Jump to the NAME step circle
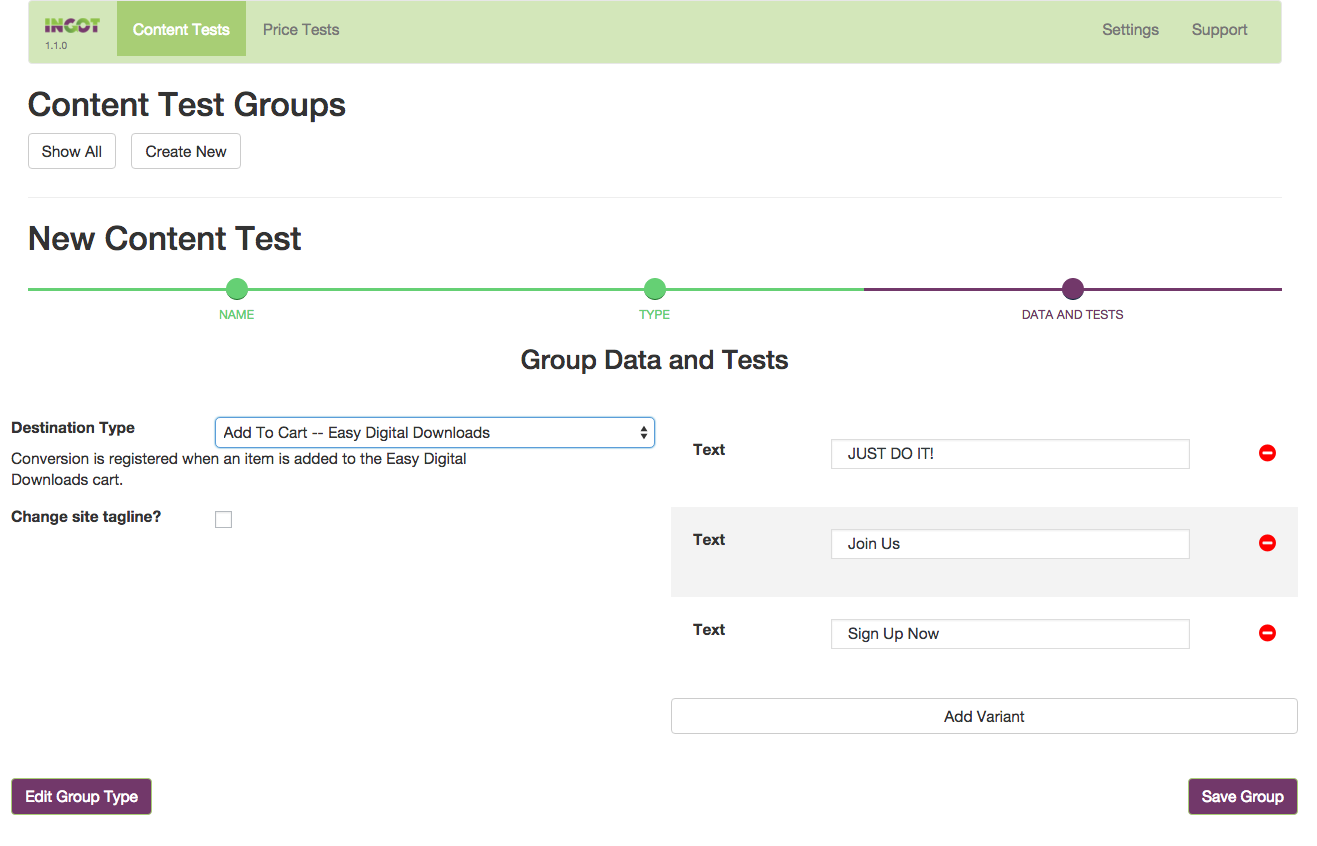The height and width of the screenshot is (846, 1317). tap(237, 289)
